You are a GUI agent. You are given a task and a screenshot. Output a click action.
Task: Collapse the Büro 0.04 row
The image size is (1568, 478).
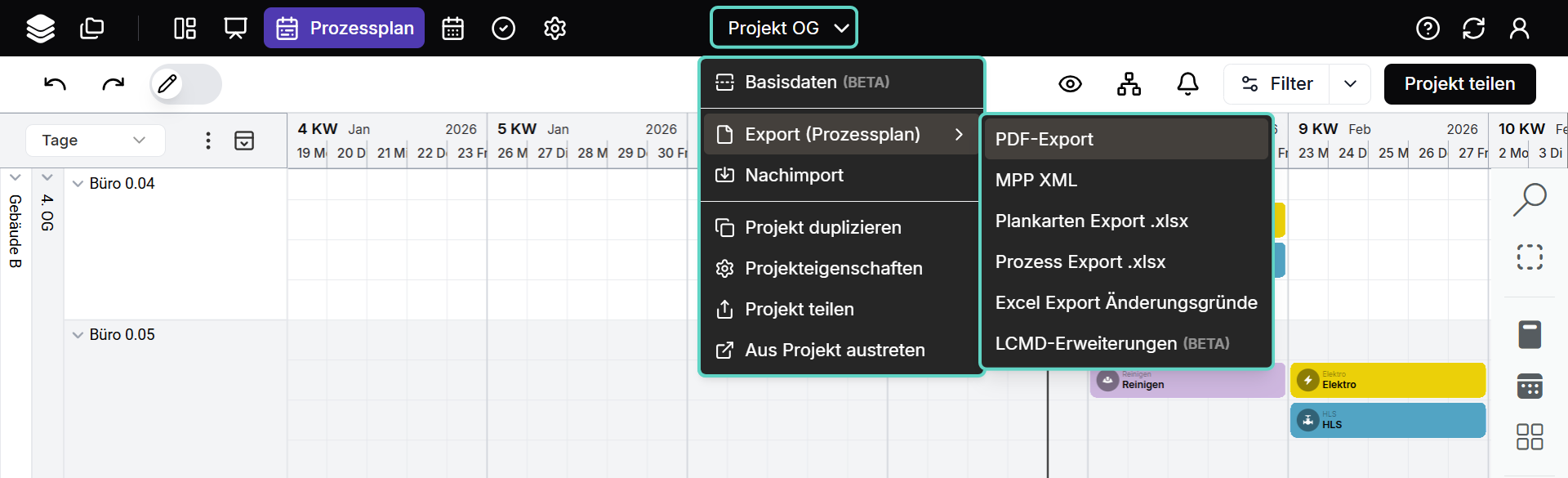(x=78, y=184)
